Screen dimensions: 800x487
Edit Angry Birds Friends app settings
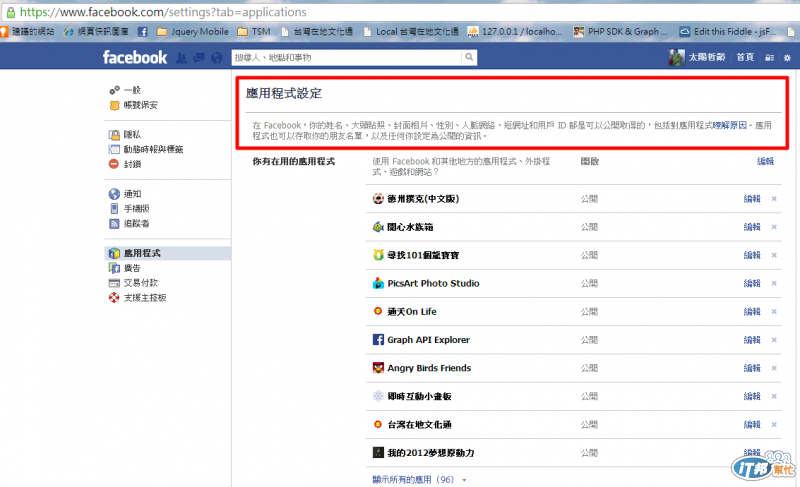752,368
